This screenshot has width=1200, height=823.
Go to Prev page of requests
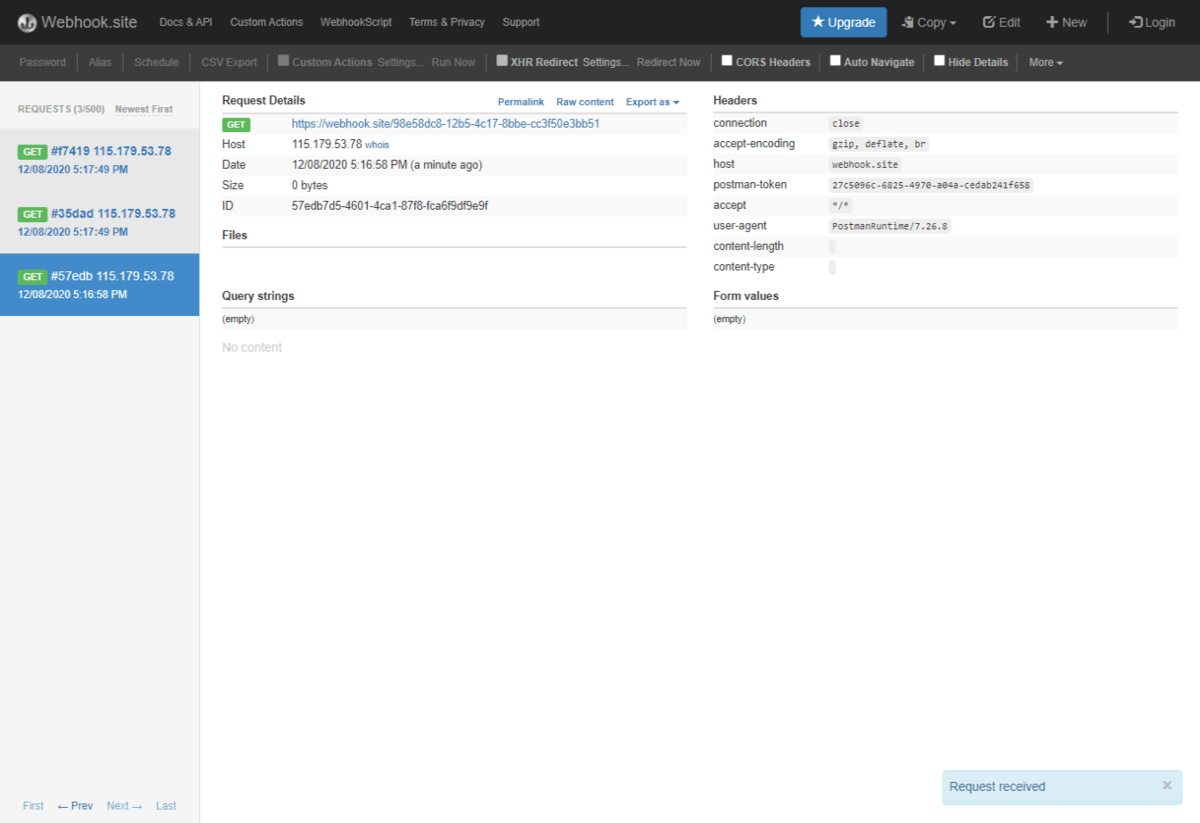(x=75, y=806)
